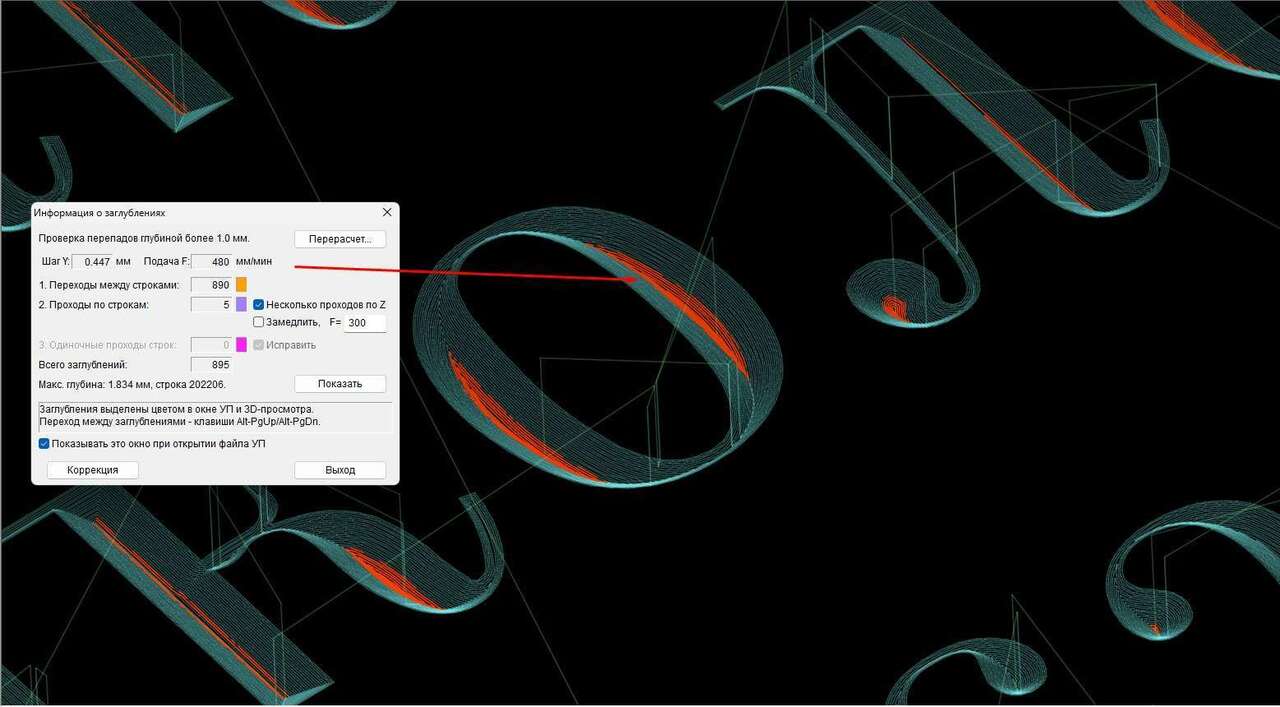This screenshot has height=707, width=1280.
Task: Click the magenta color swatch for single passes
Action: (x=241, y=345)
